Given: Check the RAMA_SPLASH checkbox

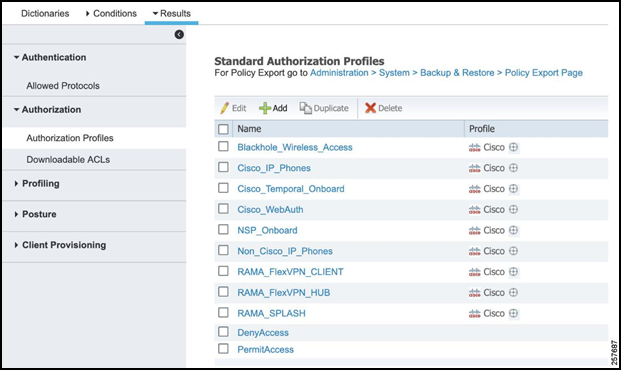Looking at the screenshot, I should click(x=223, y=312).
